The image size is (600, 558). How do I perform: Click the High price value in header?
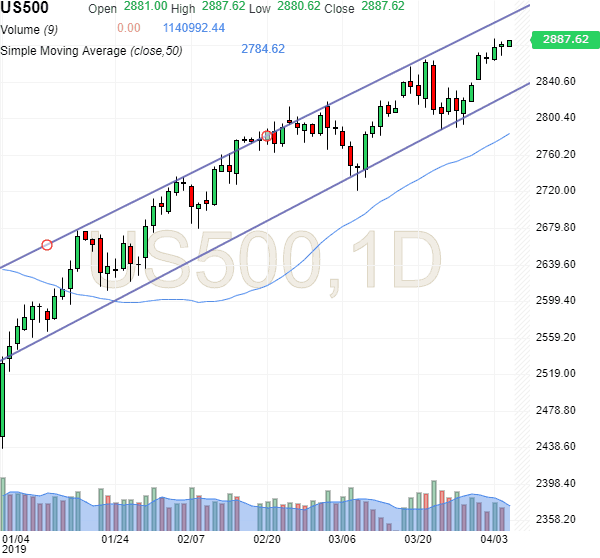point(221,7)
